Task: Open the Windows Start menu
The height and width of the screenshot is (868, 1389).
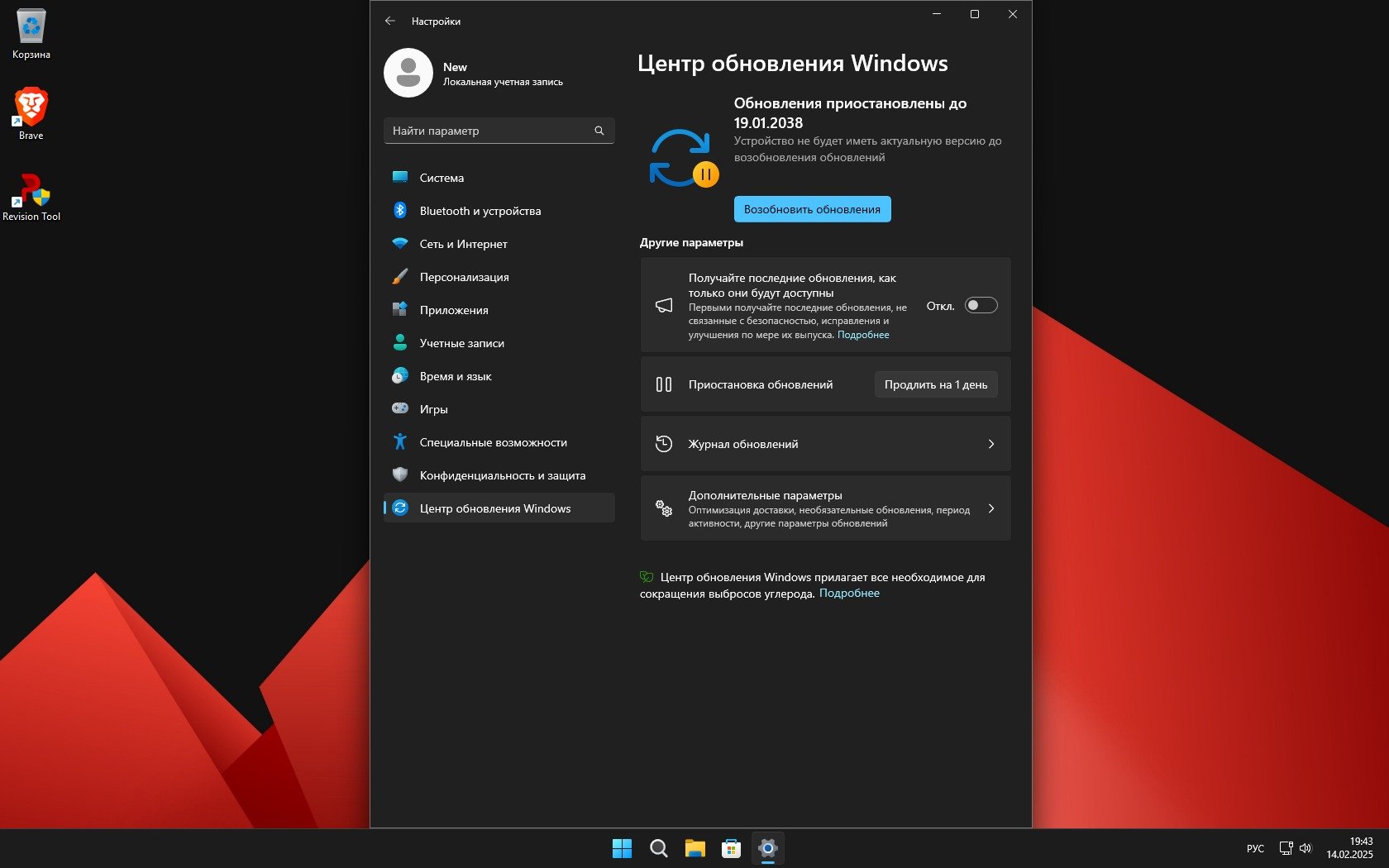Action: (x=622, y=848)
